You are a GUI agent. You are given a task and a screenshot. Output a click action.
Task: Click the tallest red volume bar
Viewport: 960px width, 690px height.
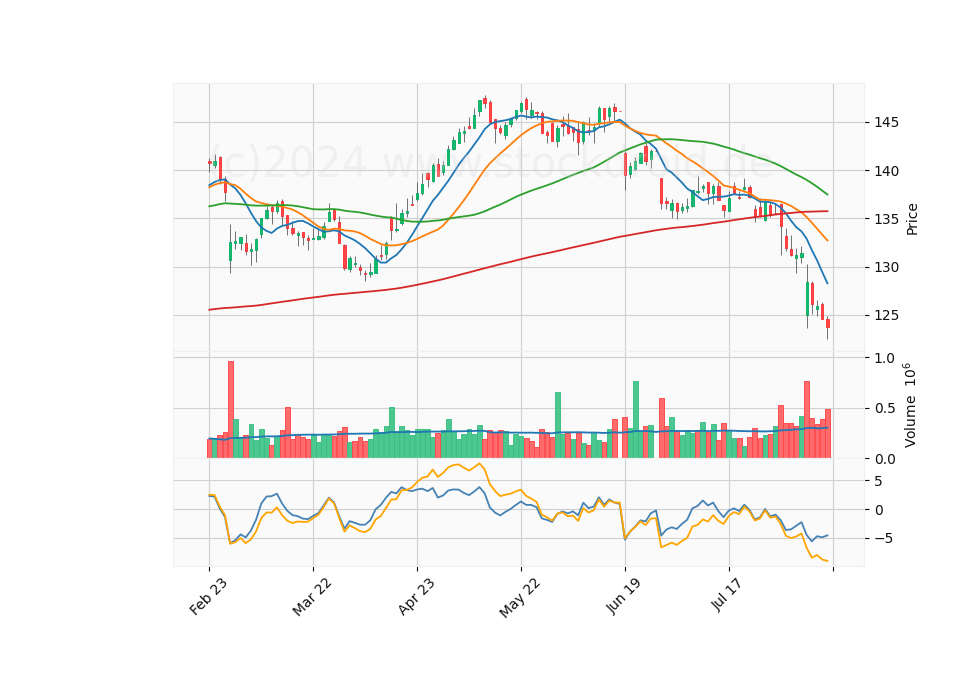[x=231, y=409]
